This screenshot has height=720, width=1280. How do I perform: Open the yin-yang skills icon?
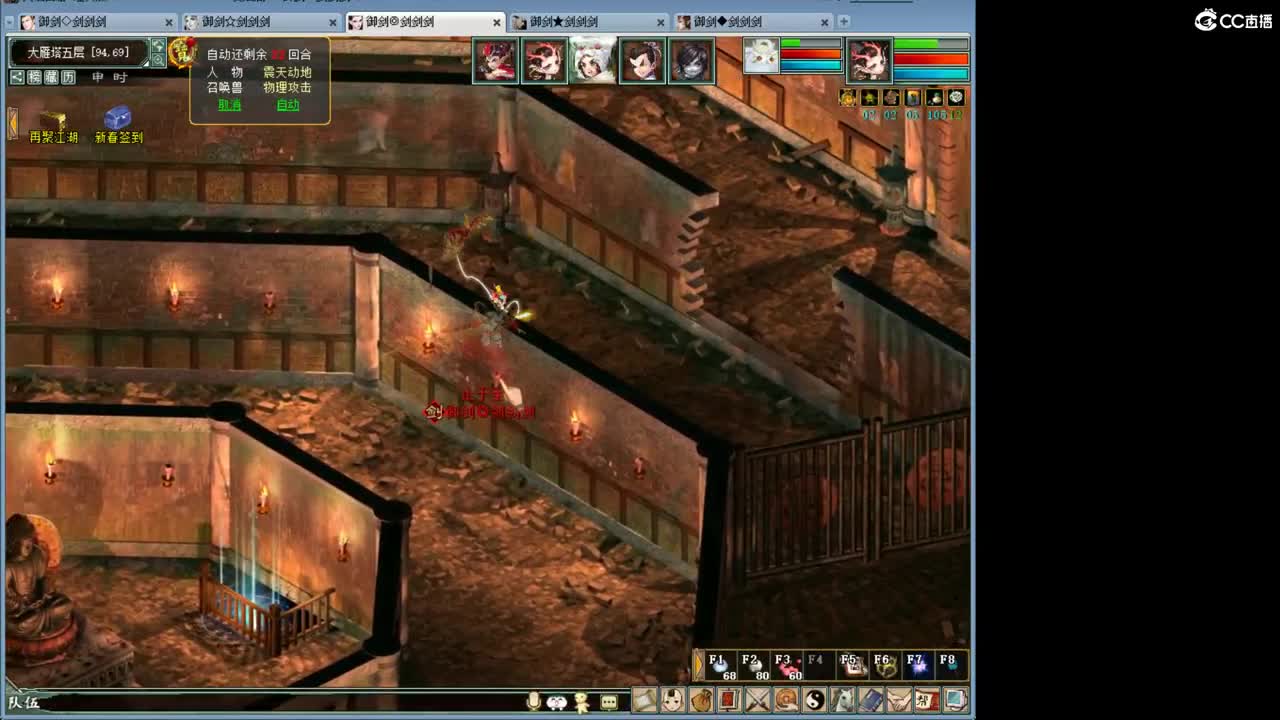point(814,700)
